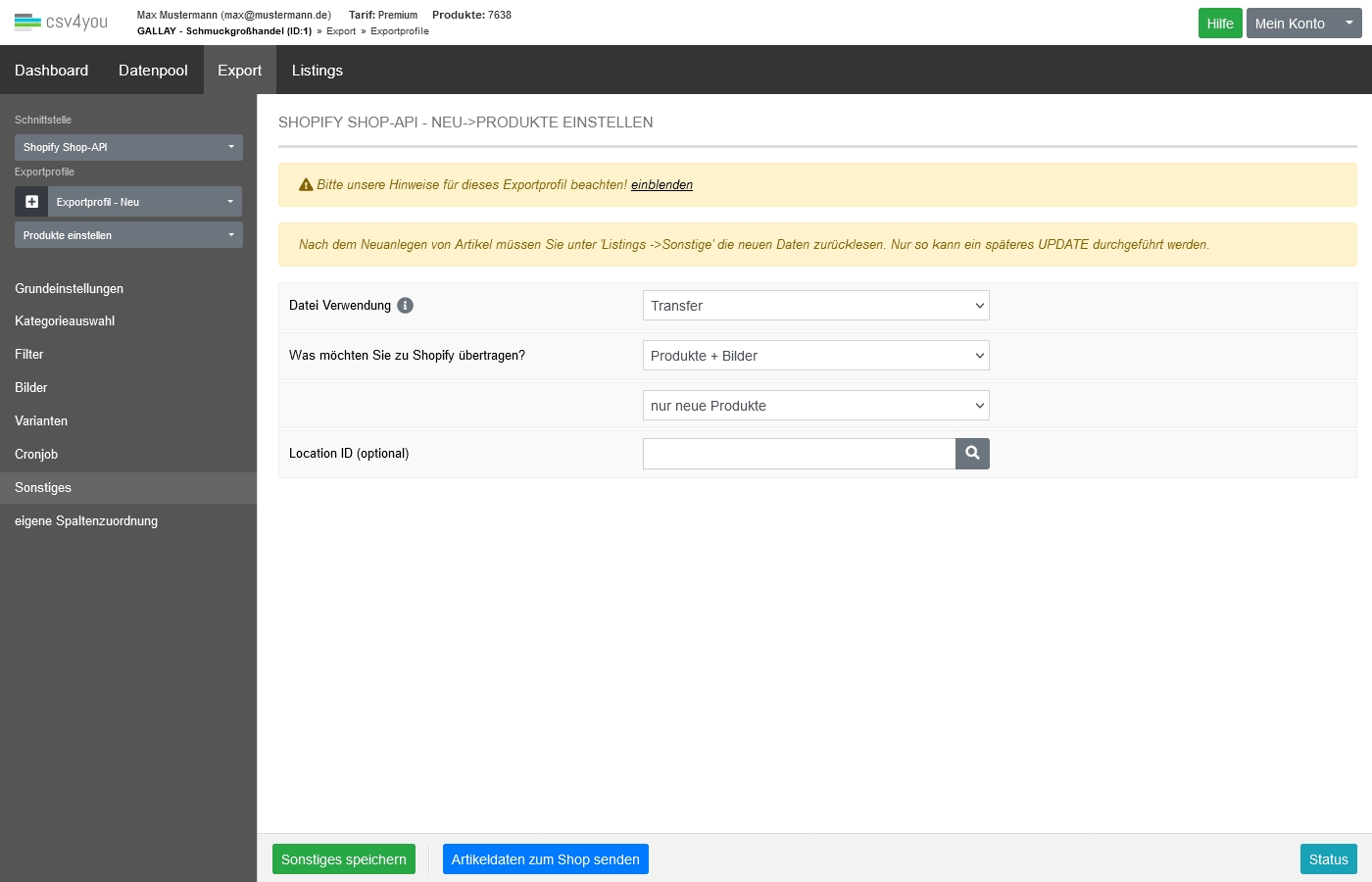Open the nur neue Produkte select box
The image size is (1372, 882).
(815, 406)
